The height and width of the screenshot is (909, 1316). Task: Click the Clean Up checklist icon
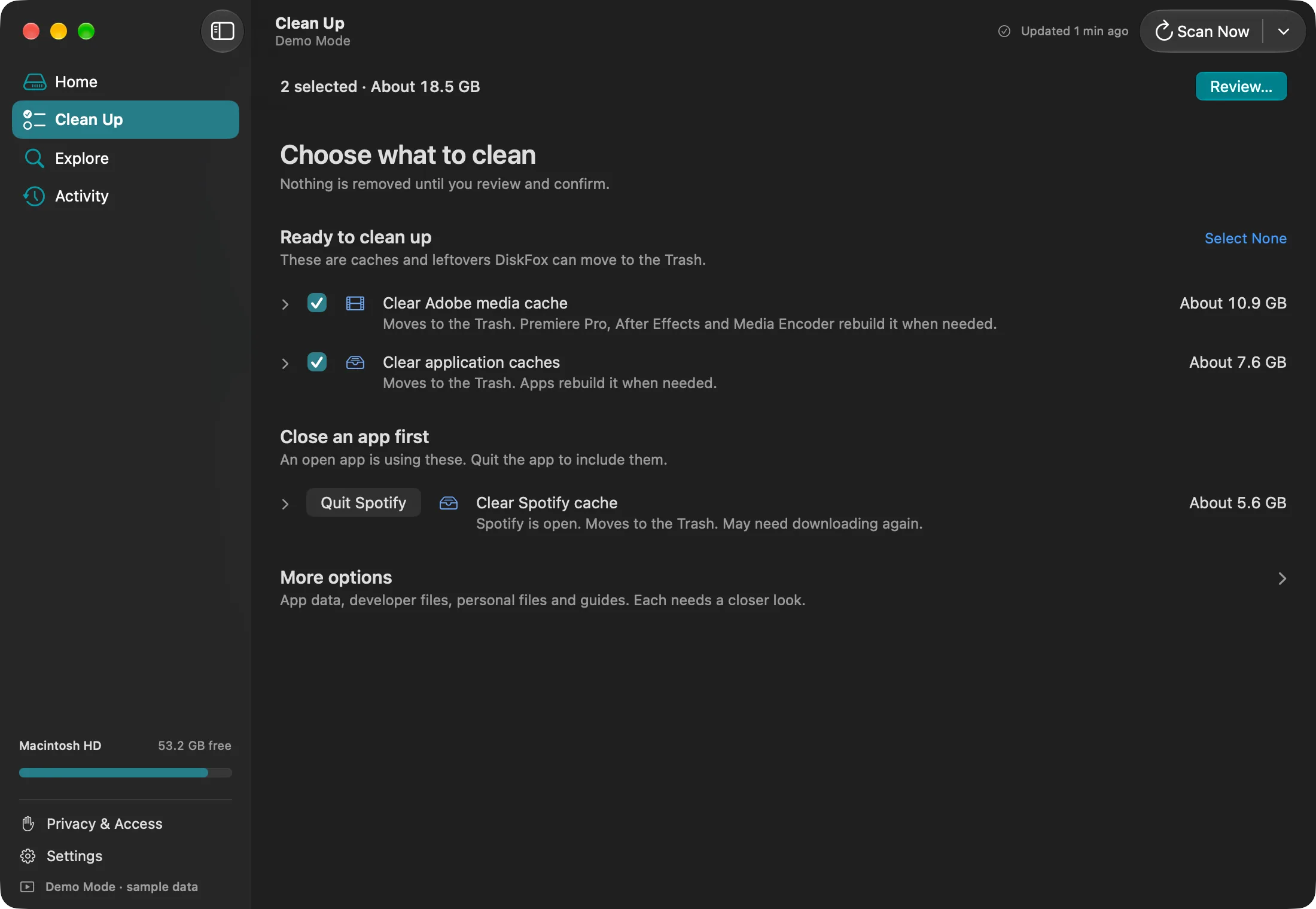click(34, 120)
